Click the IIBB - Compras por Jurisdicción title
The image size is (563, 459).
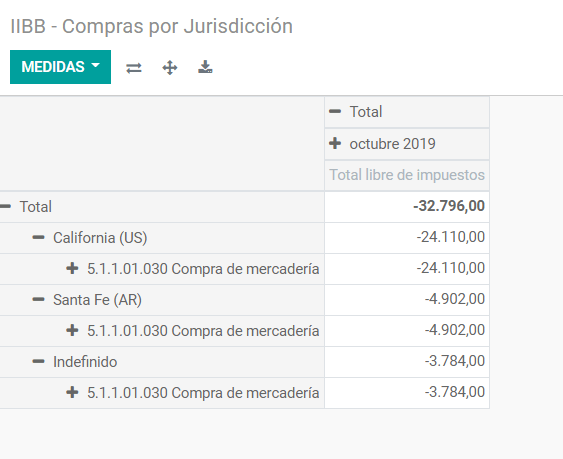(152, 27)
